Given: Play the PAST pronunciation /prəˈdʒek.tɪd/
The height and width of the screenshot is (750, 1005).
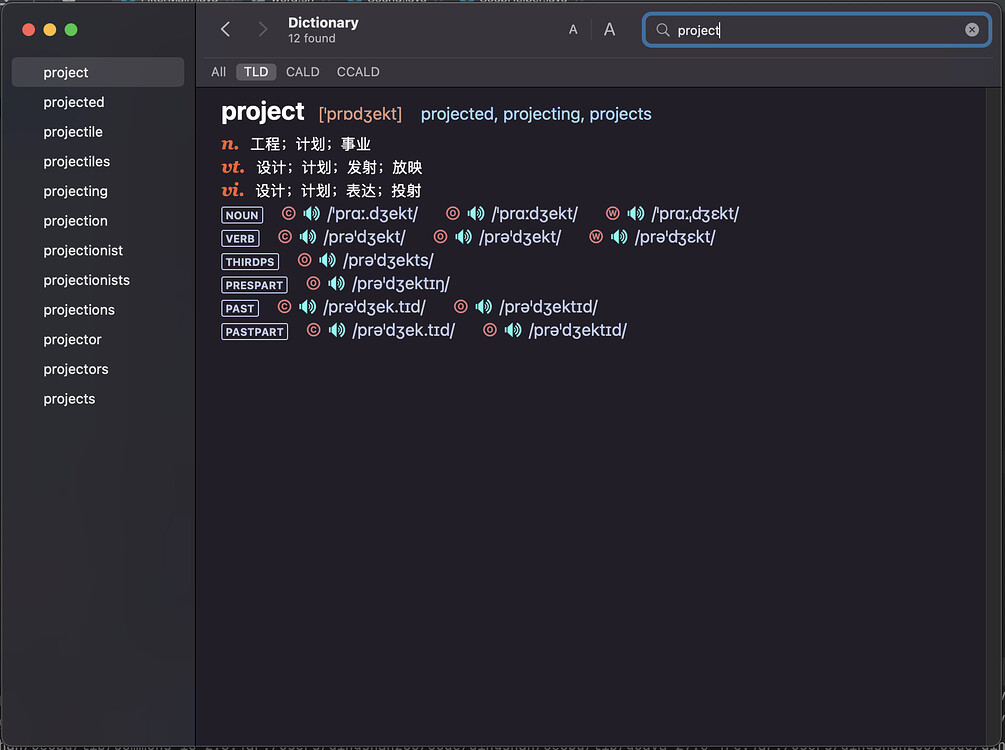Looking at the screenshot, I should pyautogui.click(x=307, y=307).
